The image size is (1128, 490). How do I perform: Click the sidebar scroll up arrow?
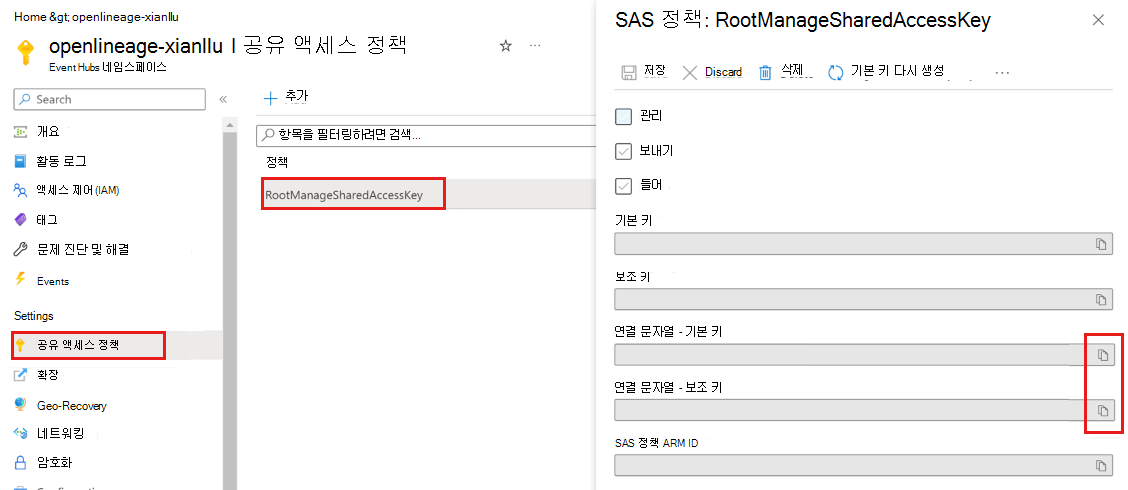point(229,125)
